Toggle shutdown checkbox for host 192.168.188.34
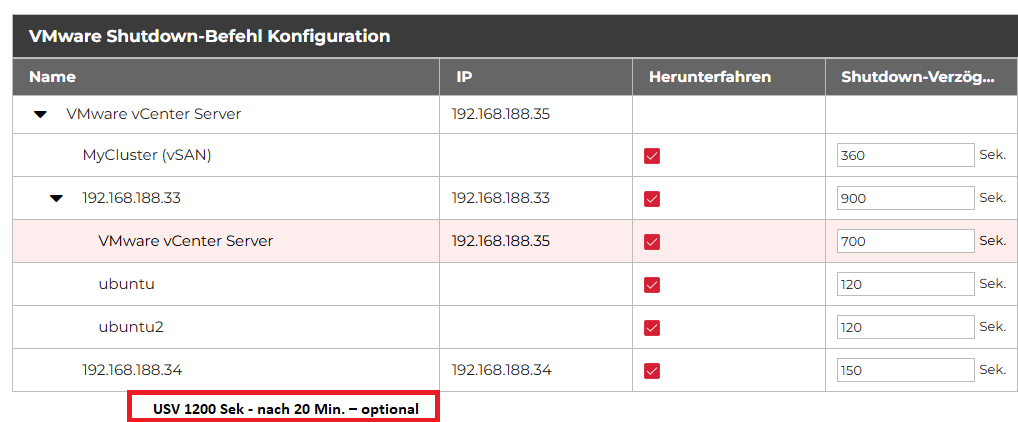This screenshot has height=422, width=1018. pos(652,371)
